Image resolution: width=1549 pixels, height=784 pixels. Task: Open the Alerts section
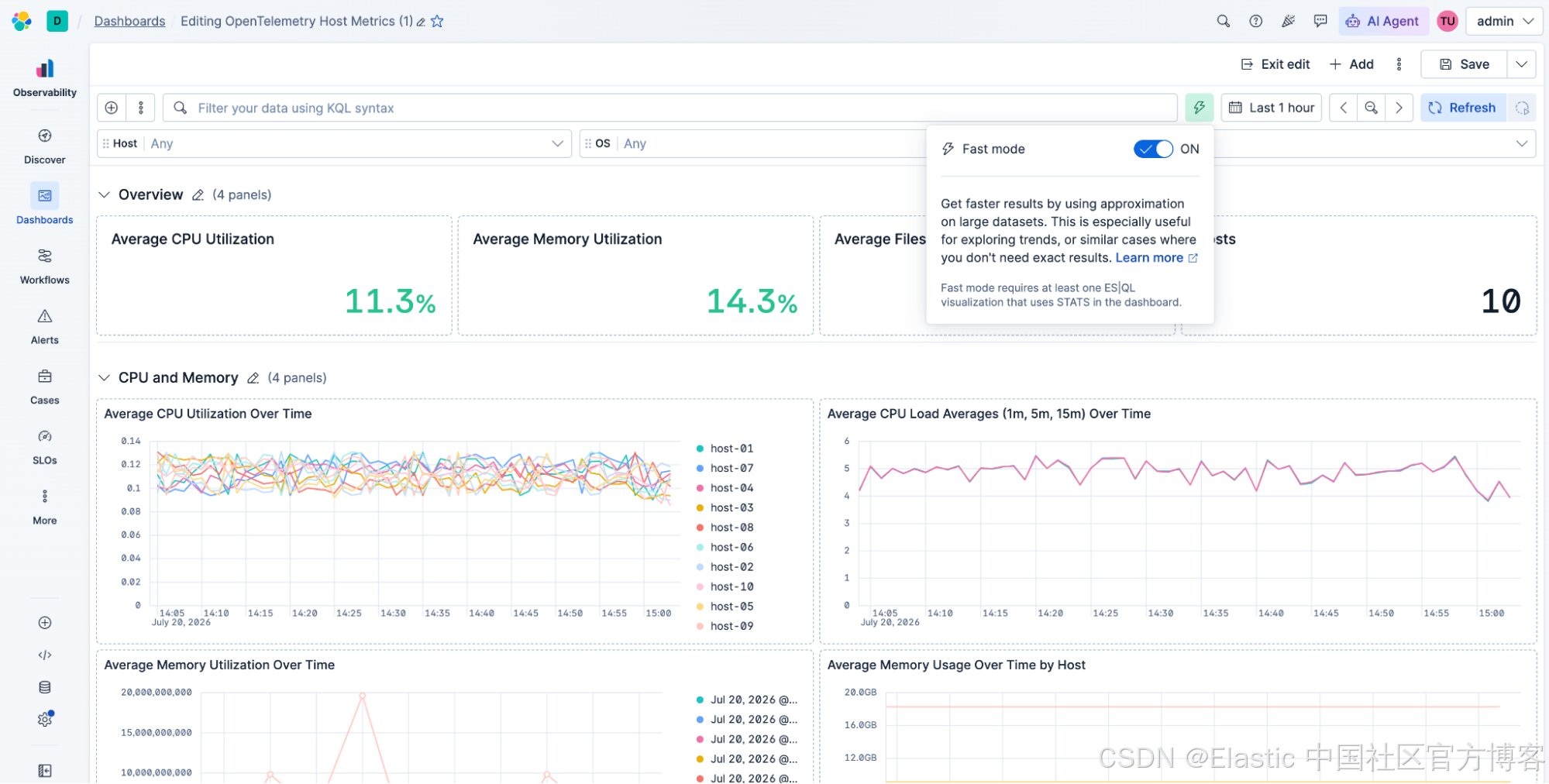(x=44, y=327)
